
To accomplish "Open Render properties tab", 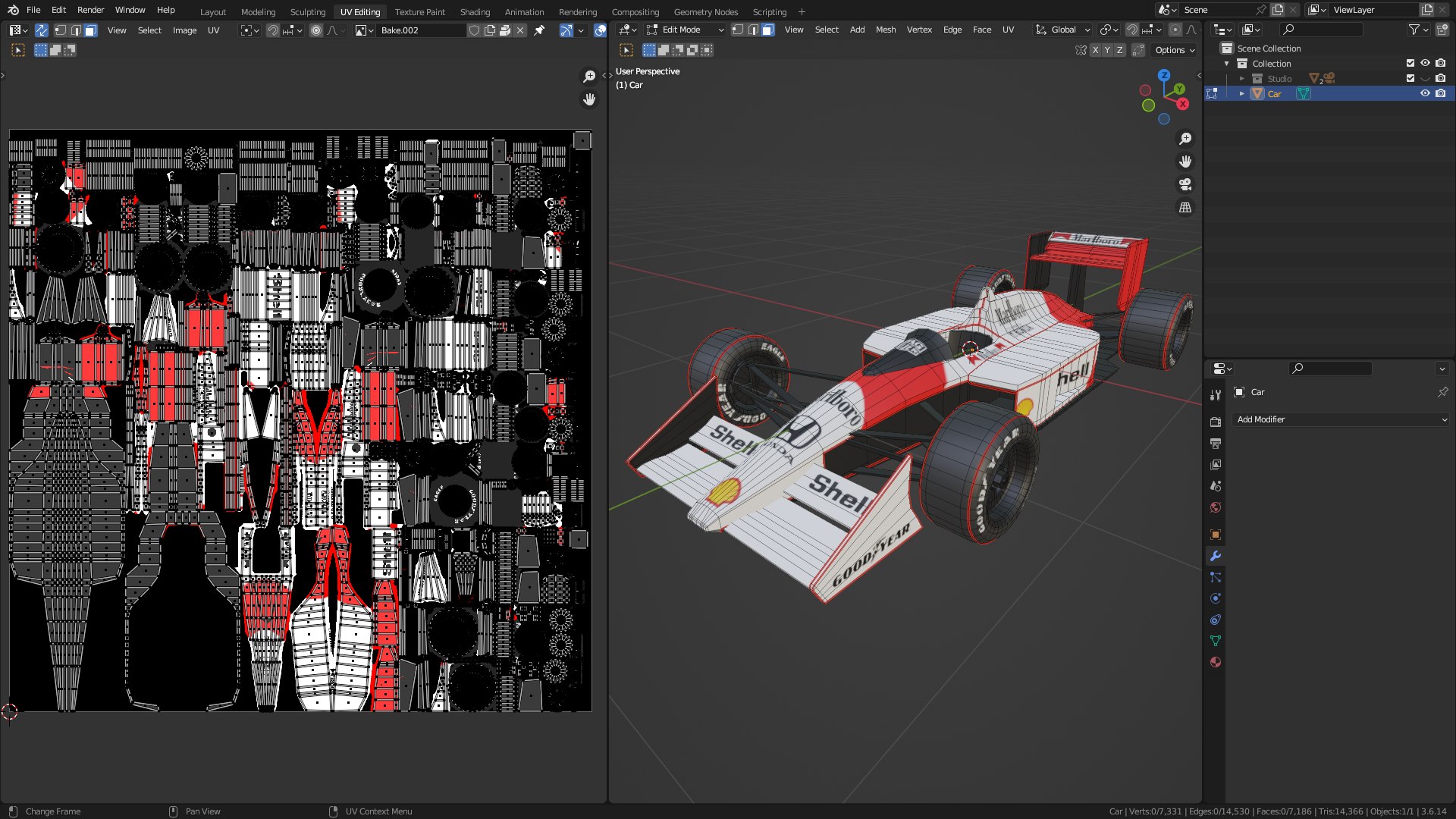I will point(1216,422).
